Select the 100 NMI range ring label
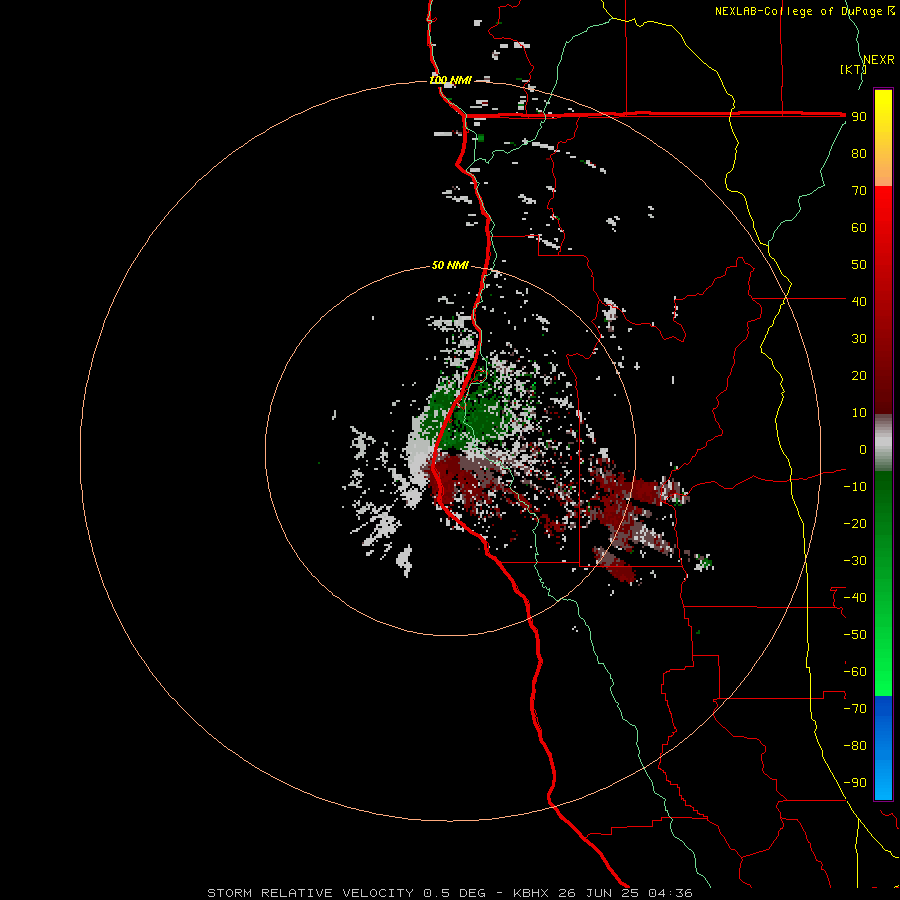The width and height of the screenshot is (900, 900). 451,80
